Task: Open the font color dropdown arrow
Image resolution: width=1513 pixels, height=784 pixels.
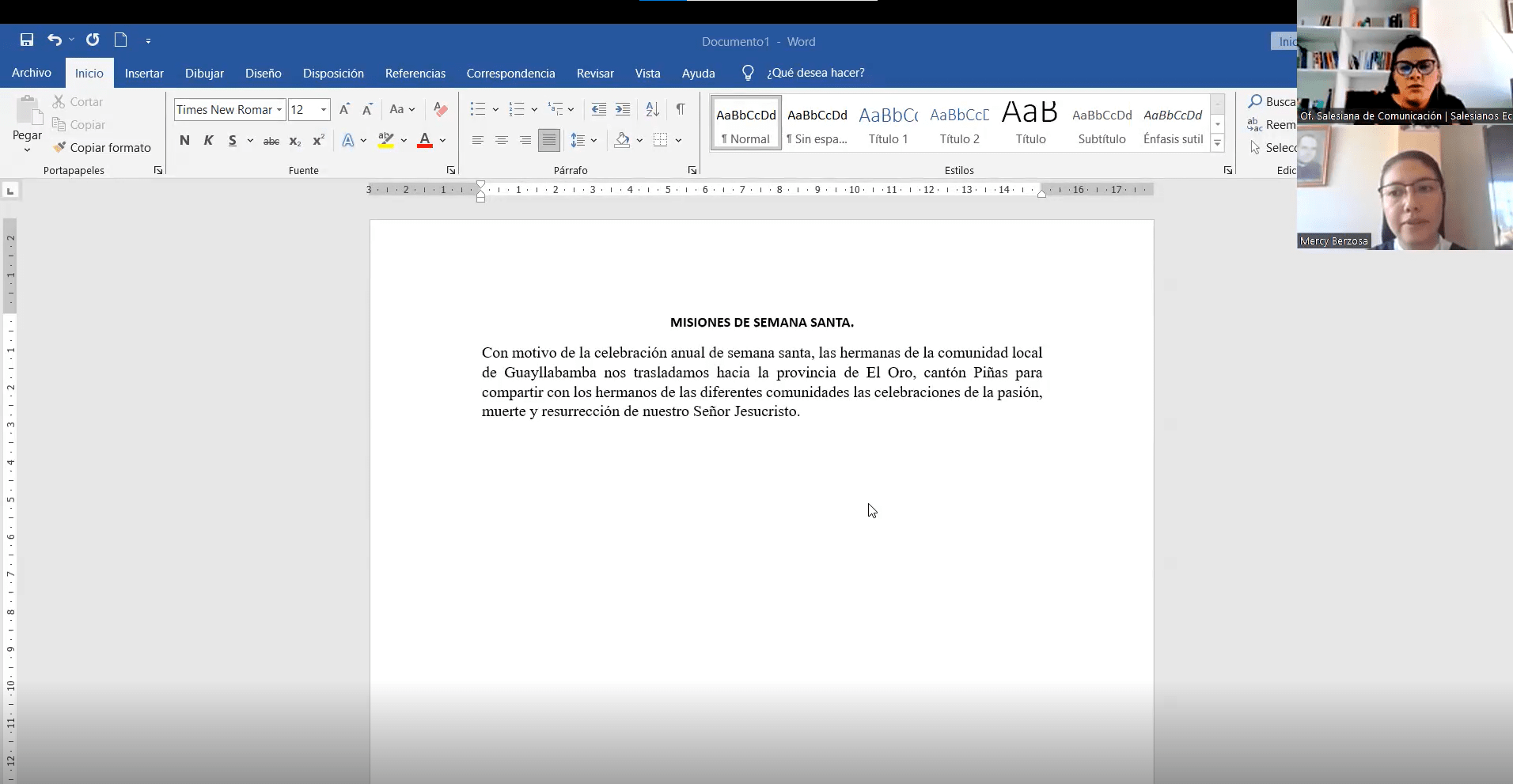Action: [443, 140]
